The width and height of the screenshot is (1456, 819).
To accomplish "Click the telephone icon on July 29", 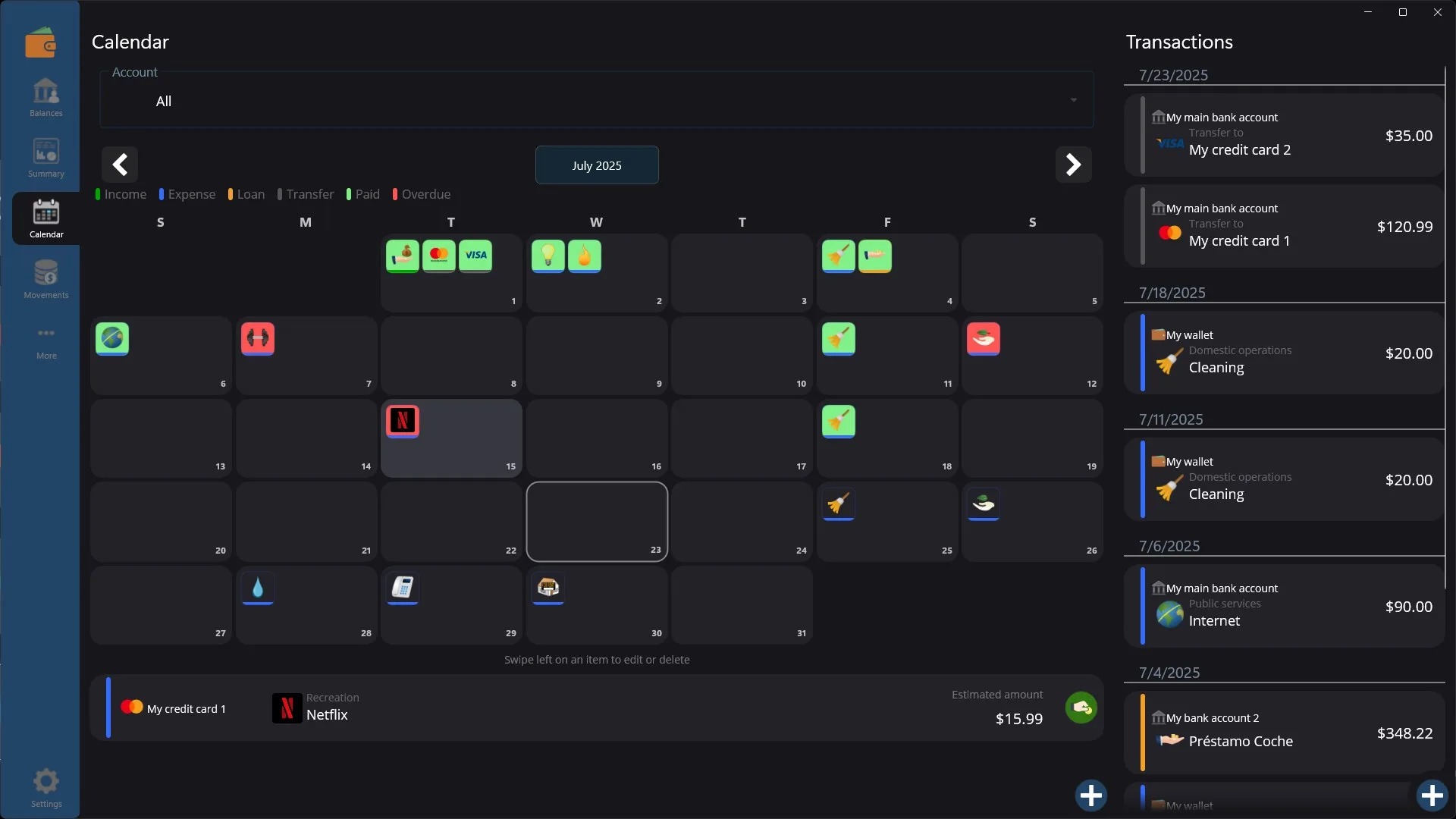I will click(x=403, y=588).
